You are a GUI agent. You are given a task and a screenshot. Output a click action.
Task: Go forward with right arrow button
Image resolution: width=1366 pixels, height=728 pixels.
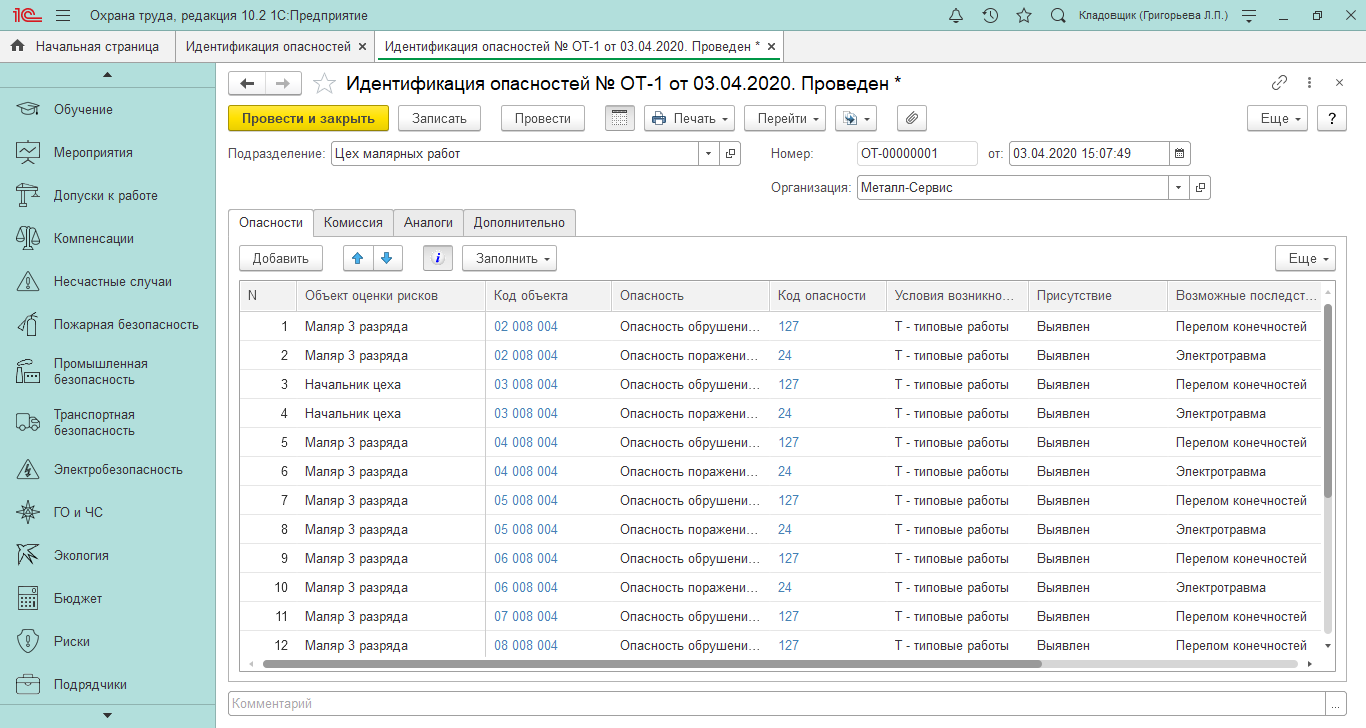tap(283, 84)
